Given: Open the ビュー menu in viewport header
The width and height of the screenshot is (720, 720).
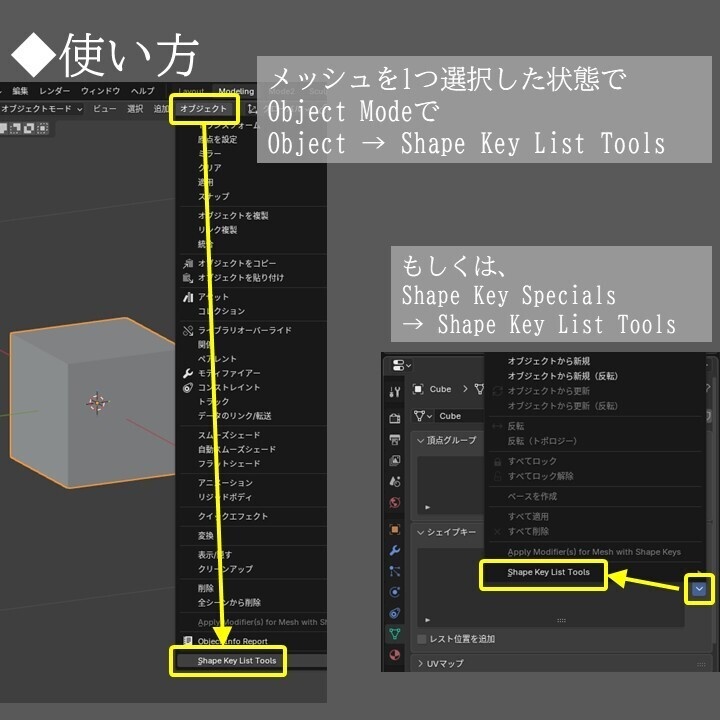Looking at the screenshot, I should coord(105,109).
